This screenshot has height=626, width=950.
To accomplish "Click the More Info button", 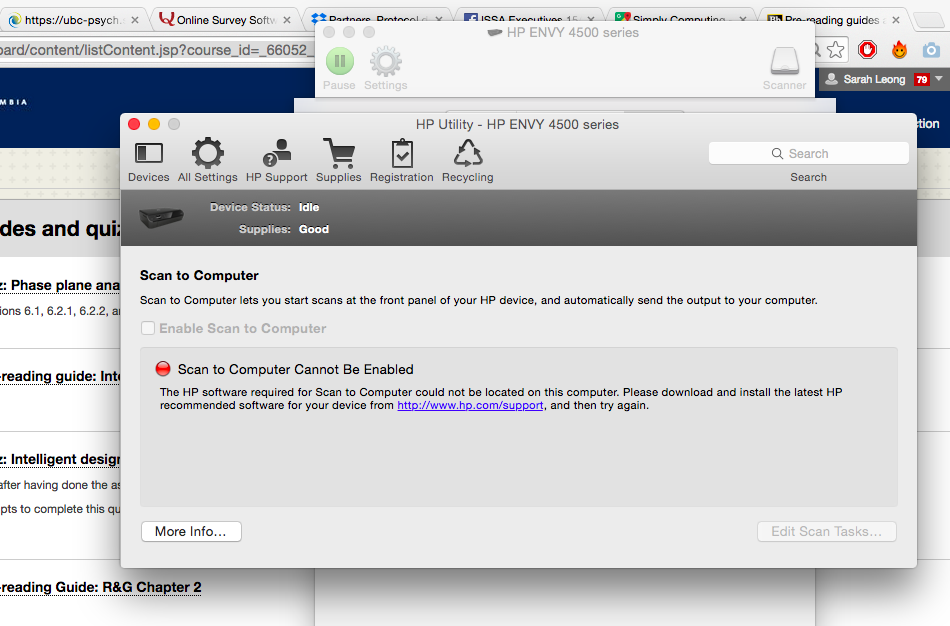I will 191,531.
